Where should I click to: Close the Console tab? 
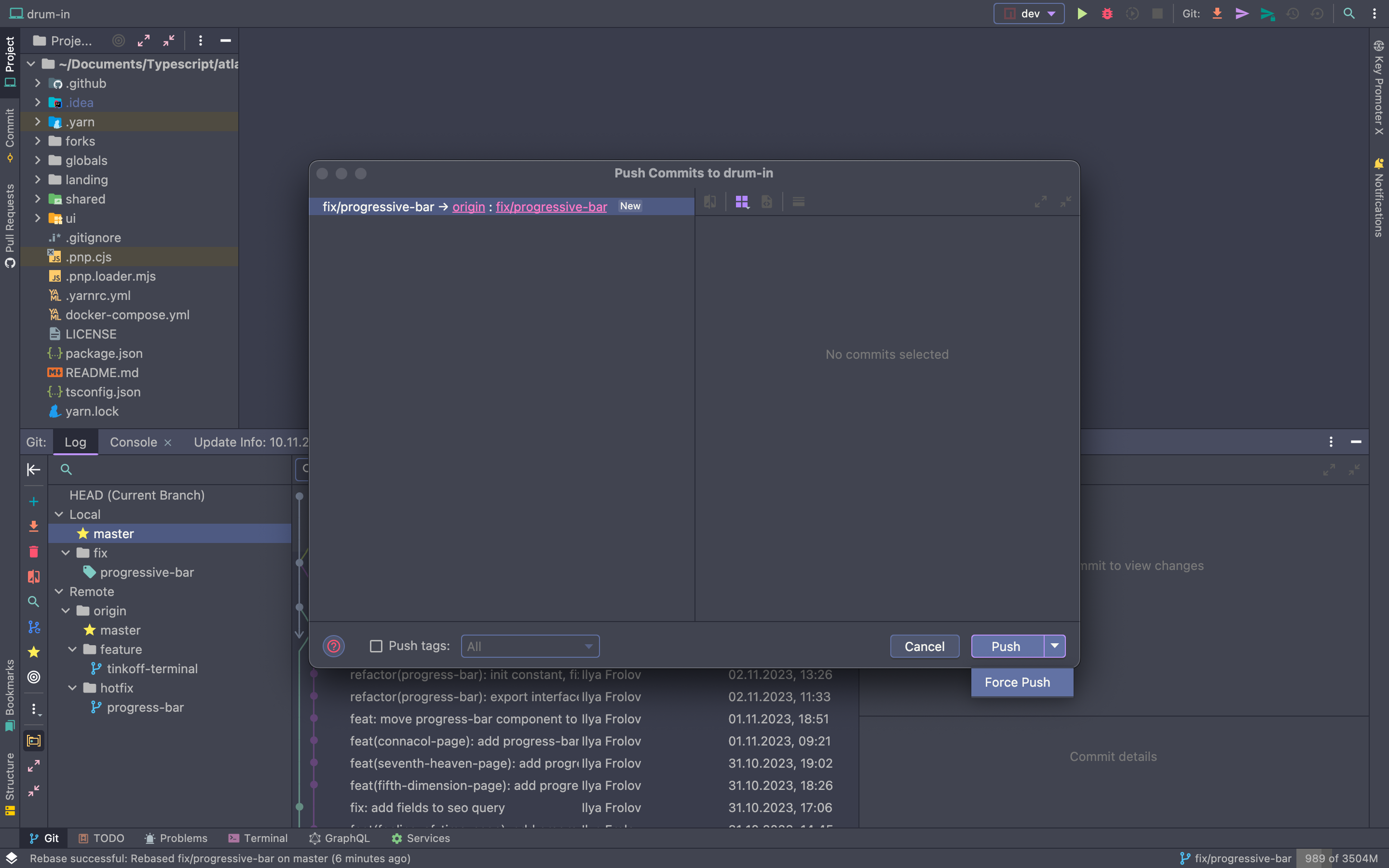[168, 443]
